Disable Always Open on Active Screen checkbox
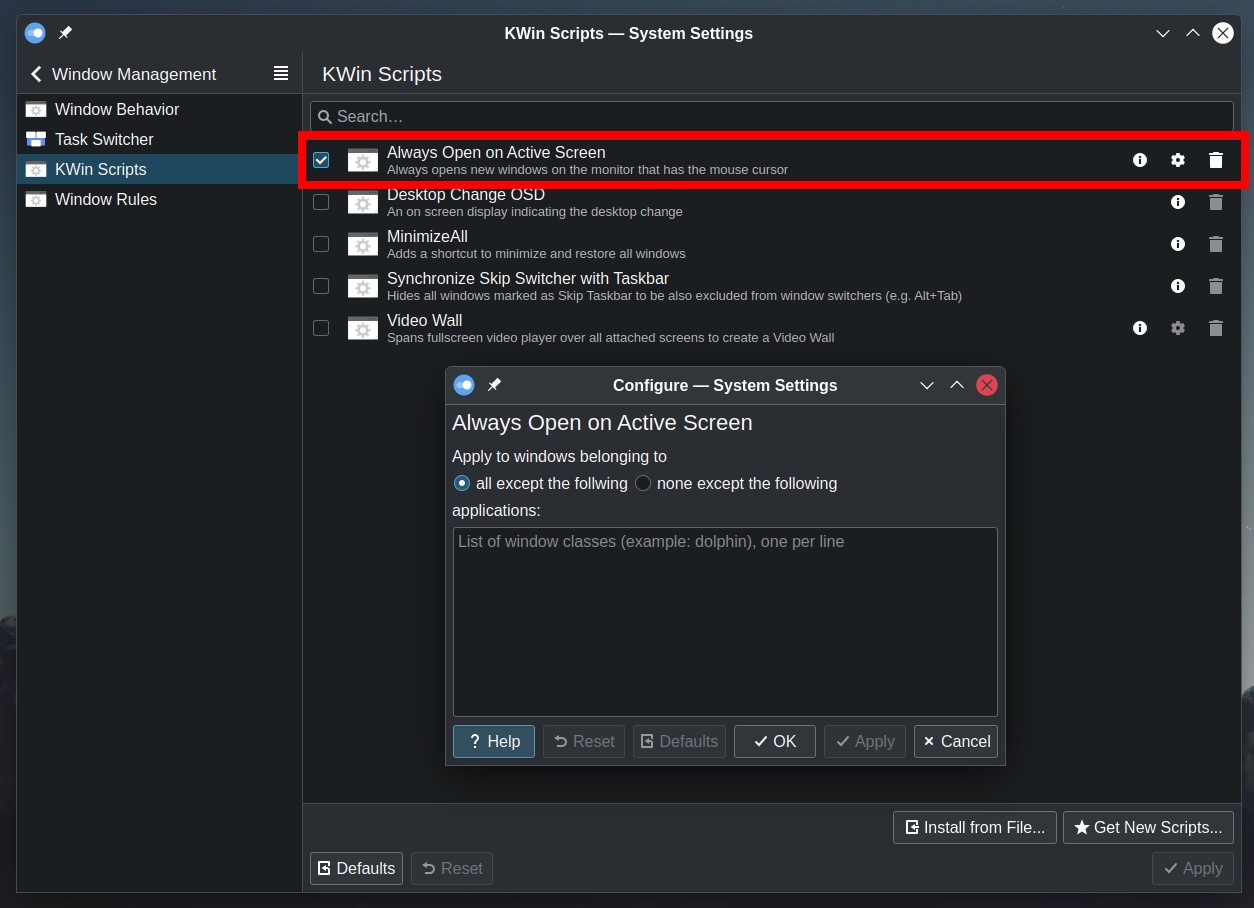 [x=321, y=160]
